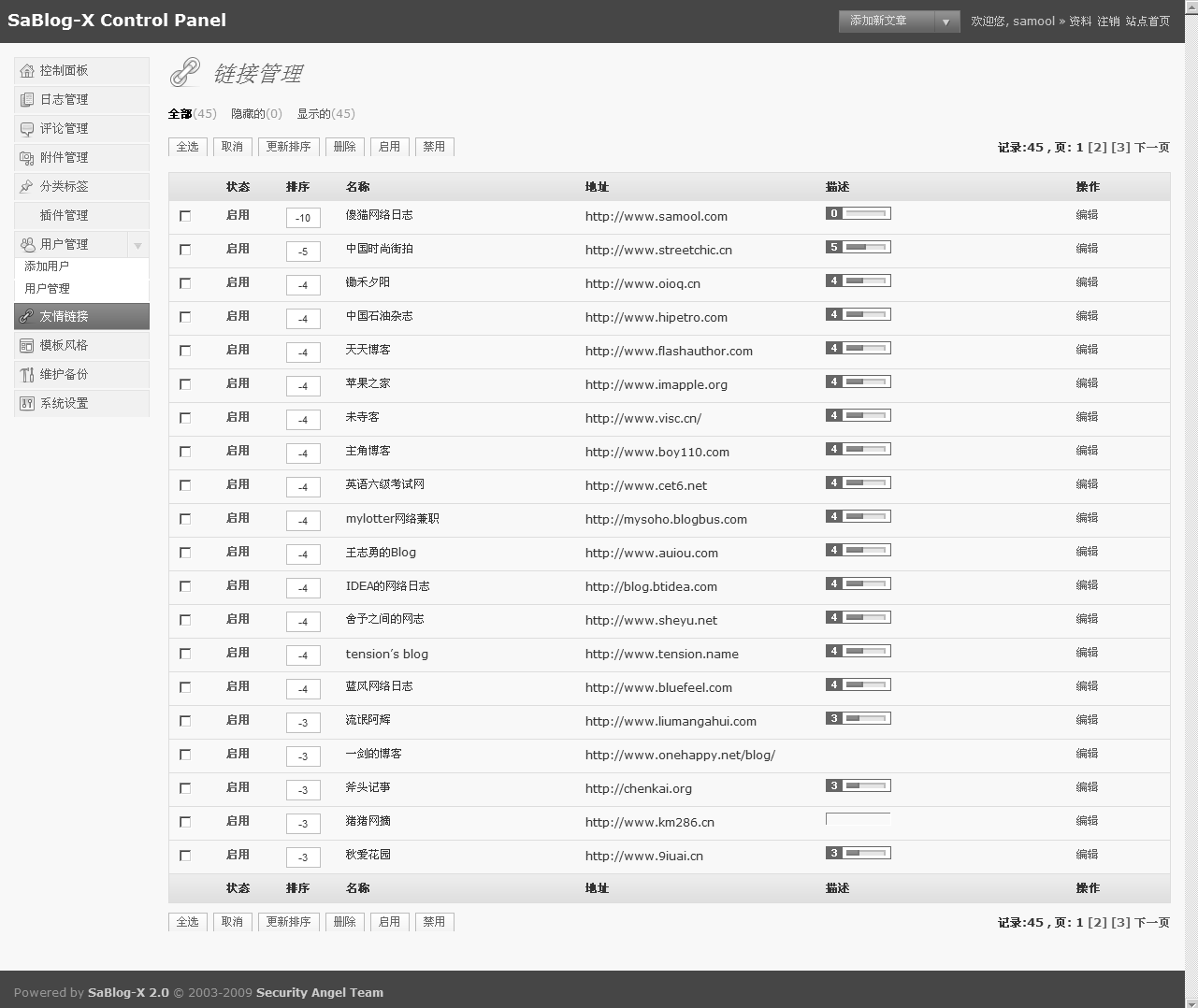Screen dimensions: 1198x1008
Task: Click the document icon beside 日志管理
Action: (x=27, y=100)
